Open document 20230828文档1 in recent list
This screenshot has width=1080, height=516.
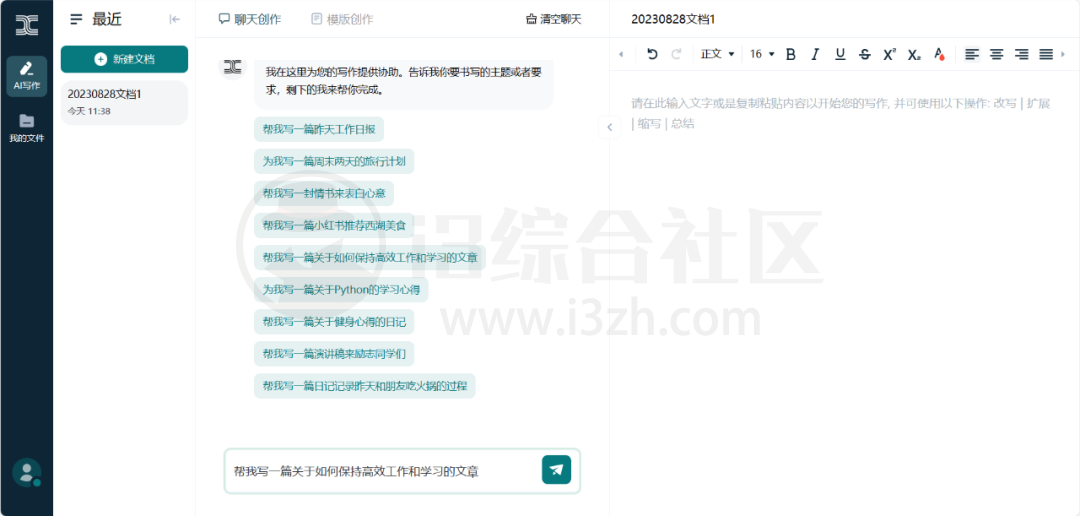(124, 103)
